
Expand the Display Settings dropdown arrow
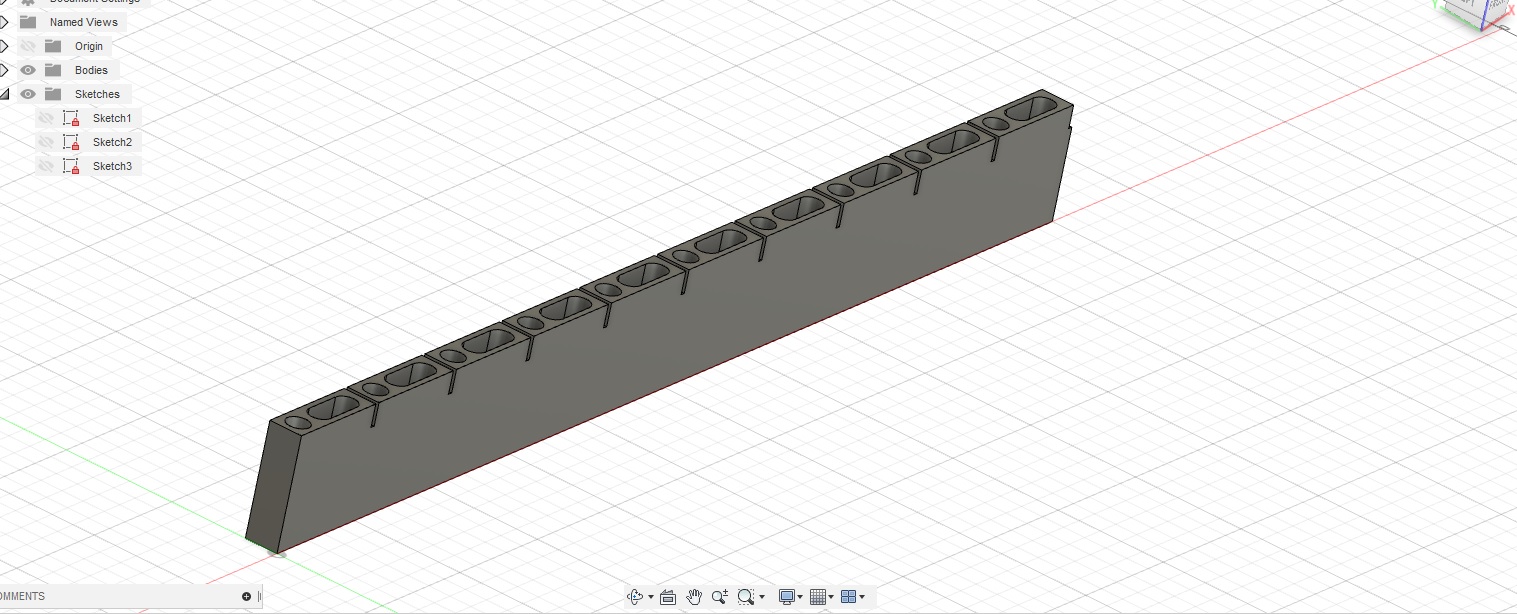tap(800, 597)
